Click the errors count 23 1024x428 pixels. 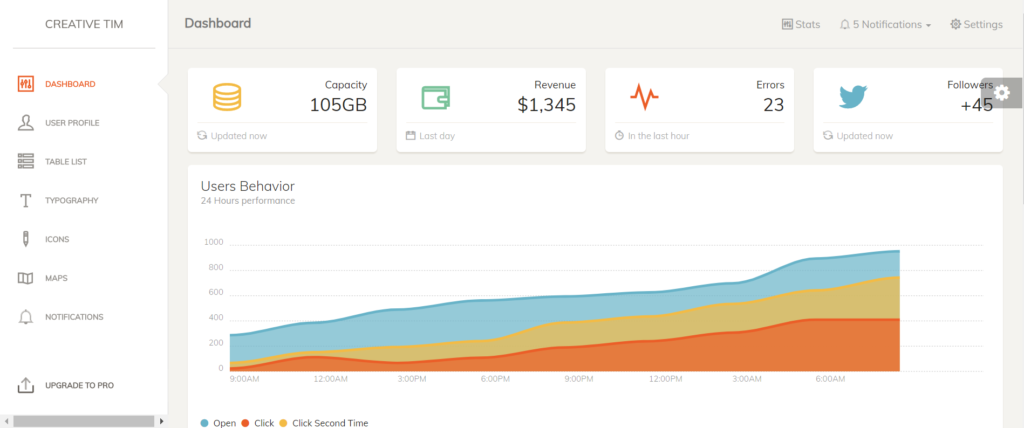774,105
